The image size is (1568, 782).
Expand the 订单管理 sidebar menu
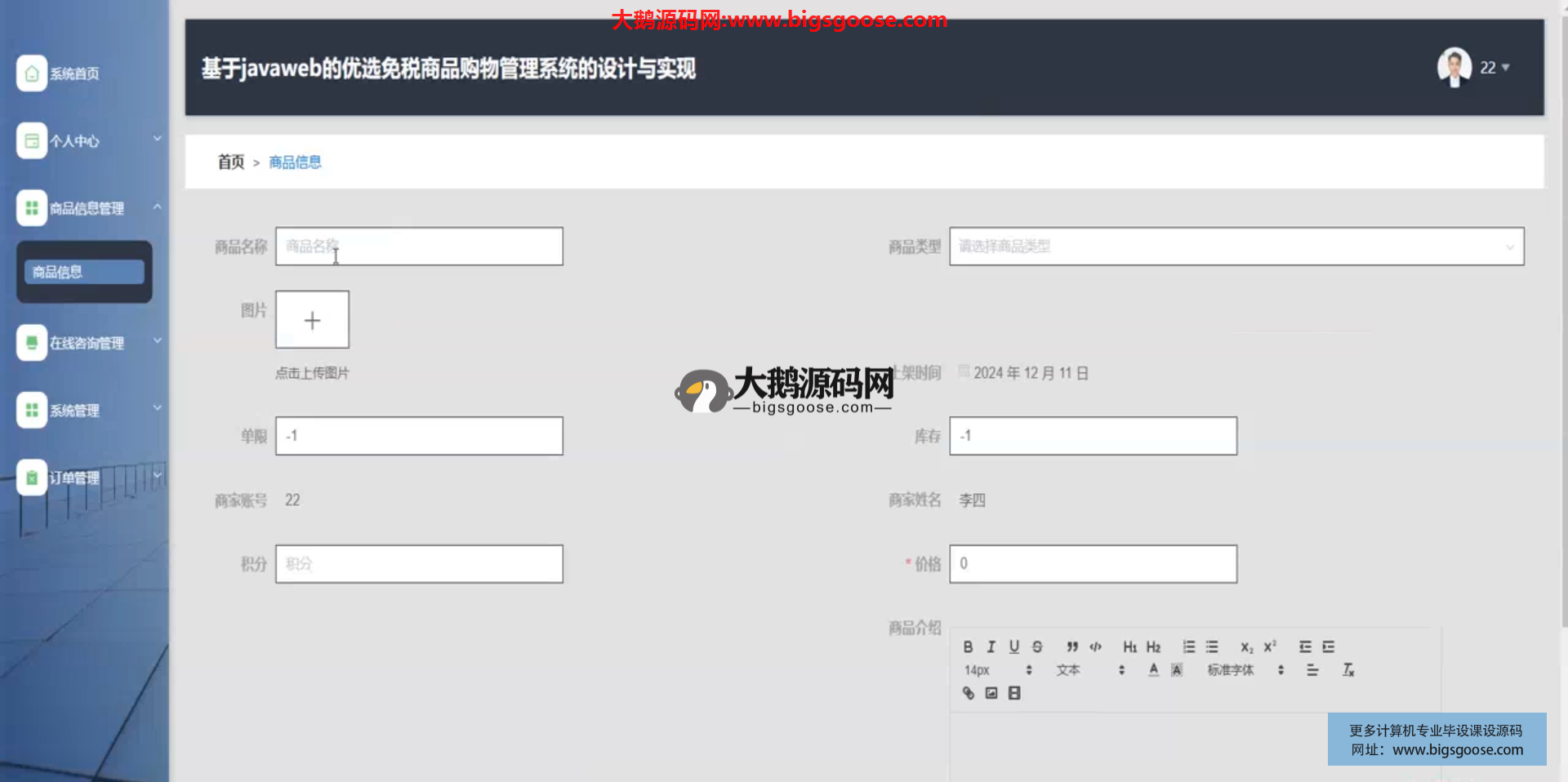(x=88, y=478)
